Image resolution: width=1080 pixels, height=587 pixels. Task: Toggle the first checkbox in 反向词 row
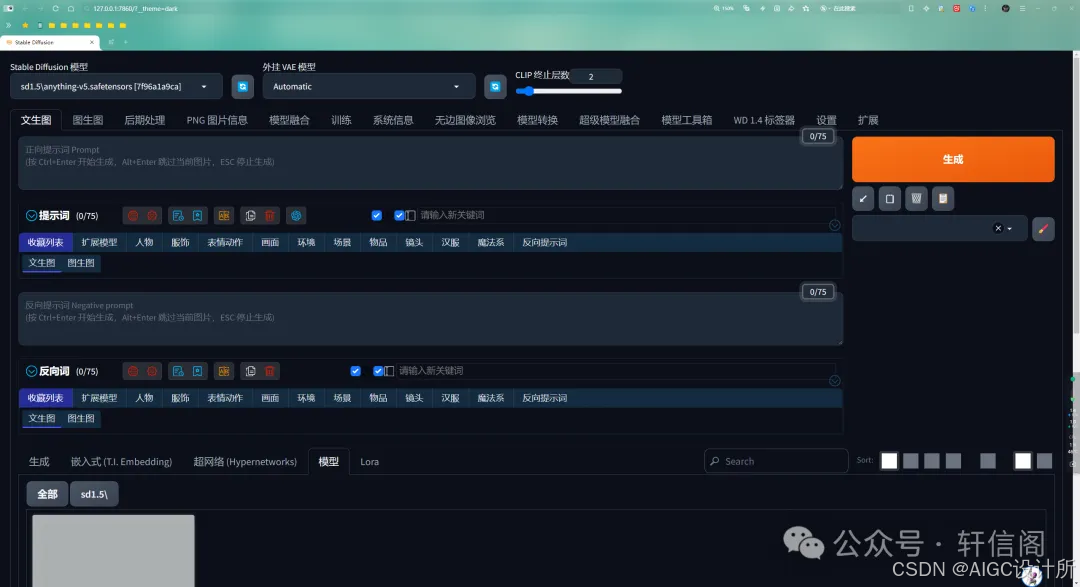(x=355, y=371)
